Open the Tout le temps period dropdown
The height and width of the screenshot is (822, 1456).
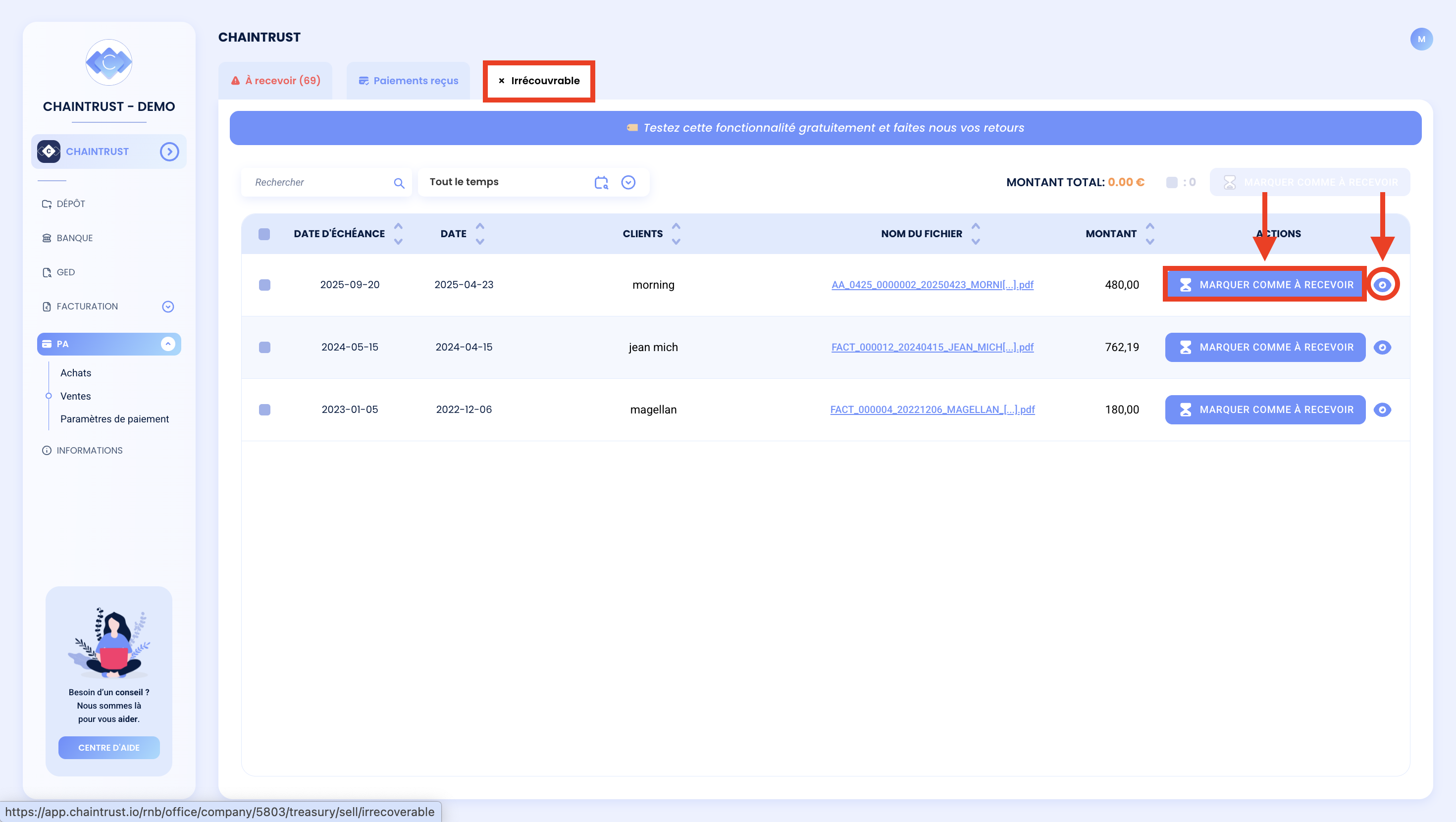tap(628, 182)
